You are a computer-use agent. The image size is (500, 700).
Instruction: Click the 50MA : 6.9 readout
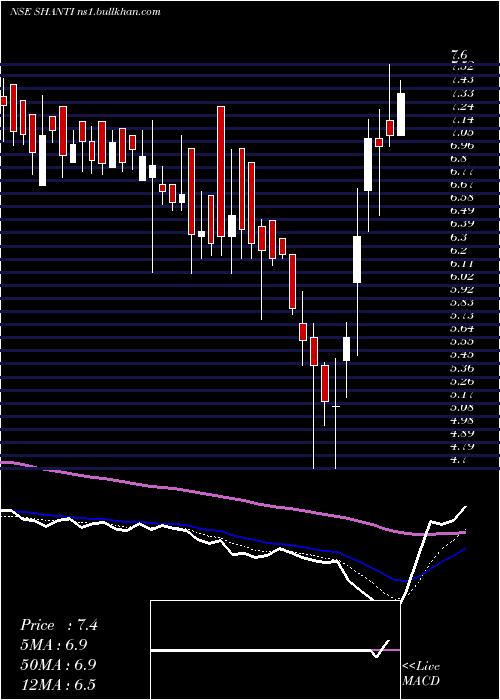coord(58,665)
